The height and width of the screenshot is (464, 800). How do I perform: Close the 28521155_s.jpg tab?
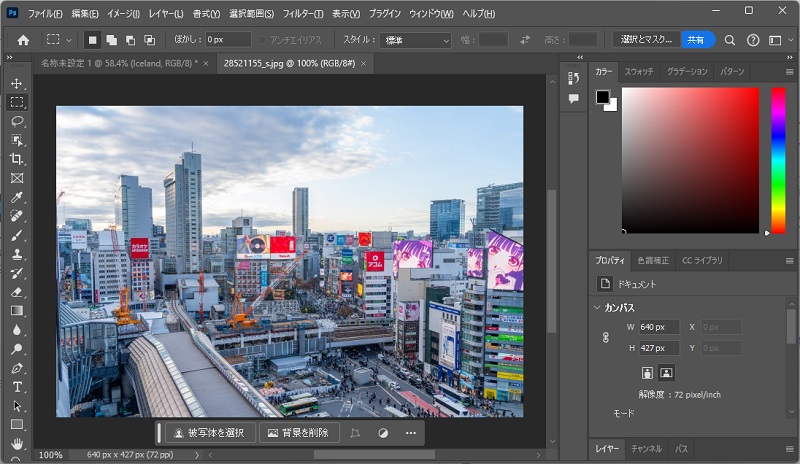[x=363, y=63]
